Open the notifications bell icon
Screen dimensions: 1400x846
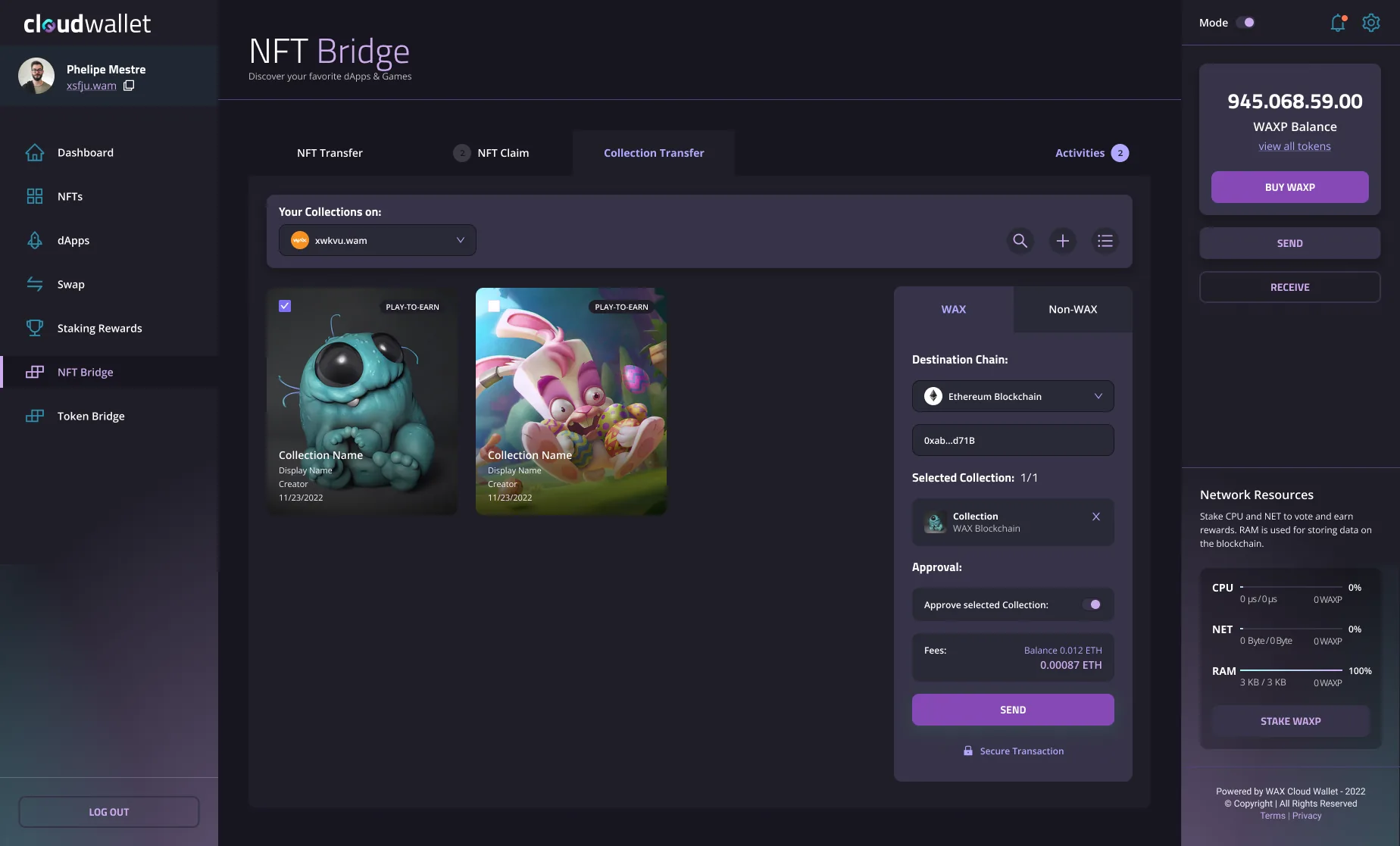point(1338,23)
